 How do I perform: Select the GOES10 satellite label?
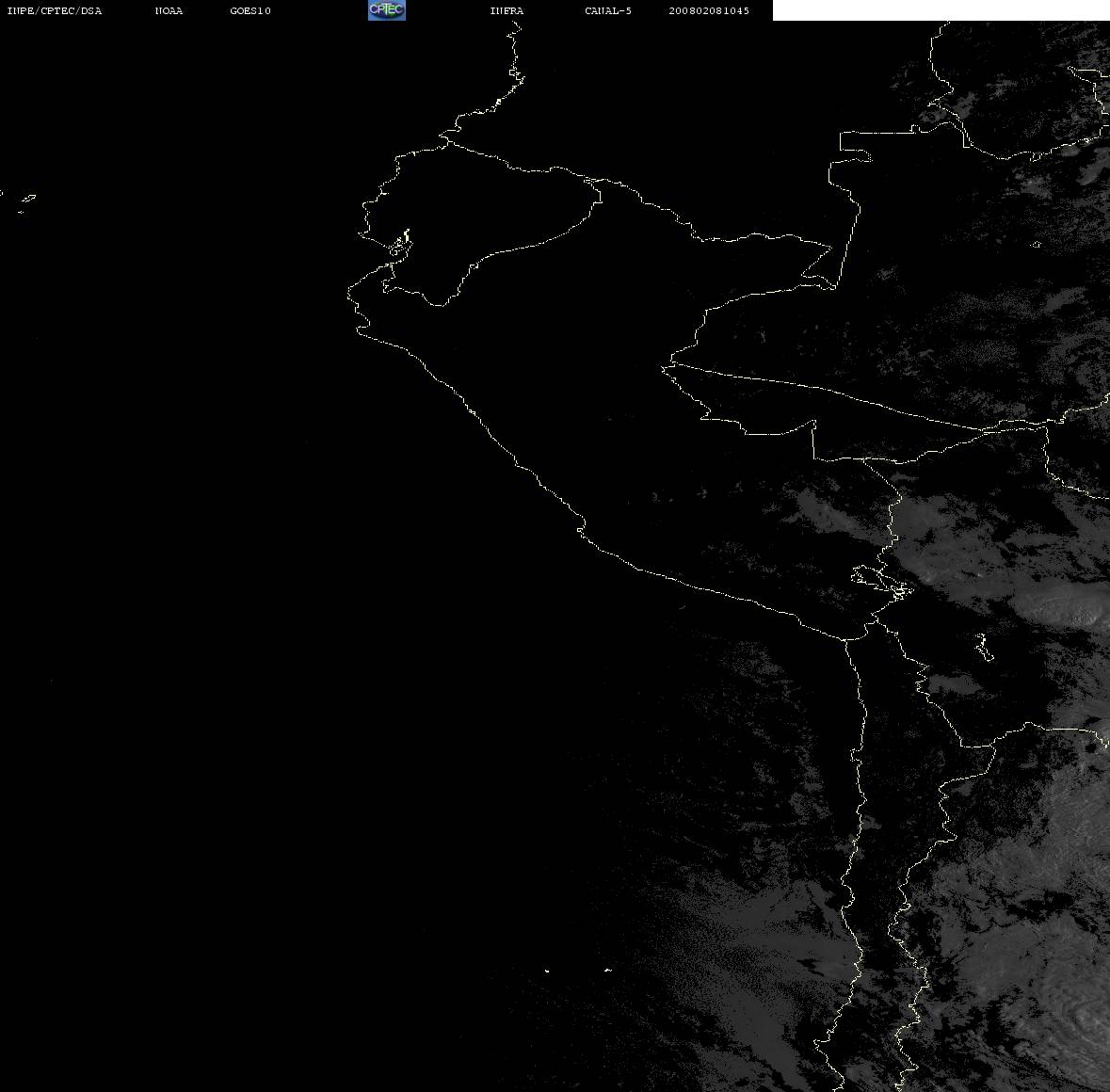coord(250,10)
